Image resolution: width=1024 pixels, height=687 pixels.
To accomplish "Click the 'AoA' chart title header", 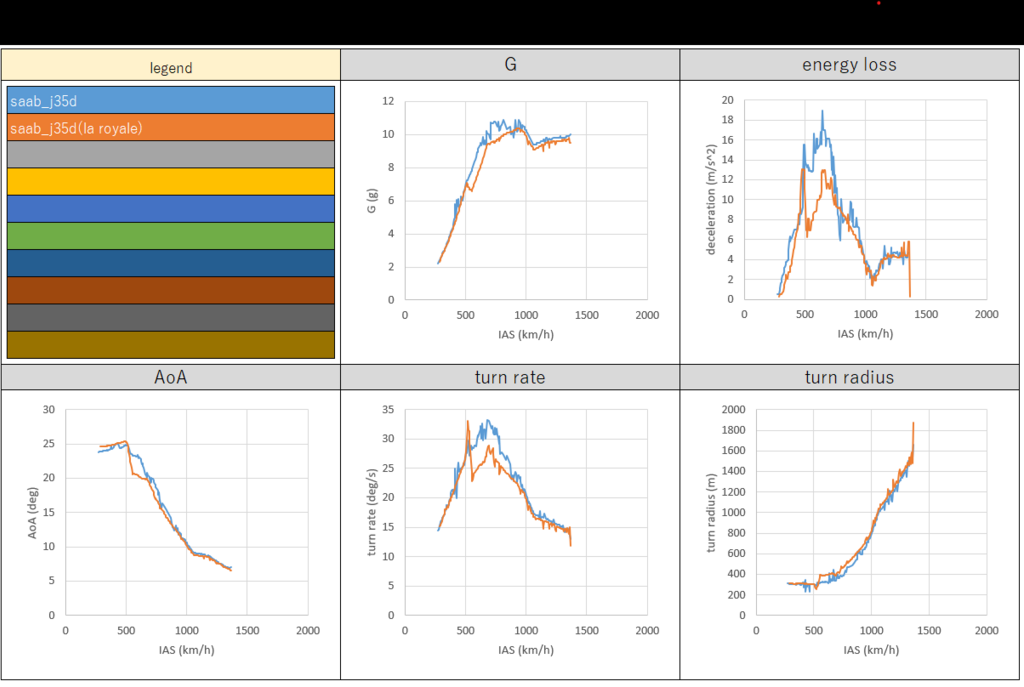I will [170, 377].
